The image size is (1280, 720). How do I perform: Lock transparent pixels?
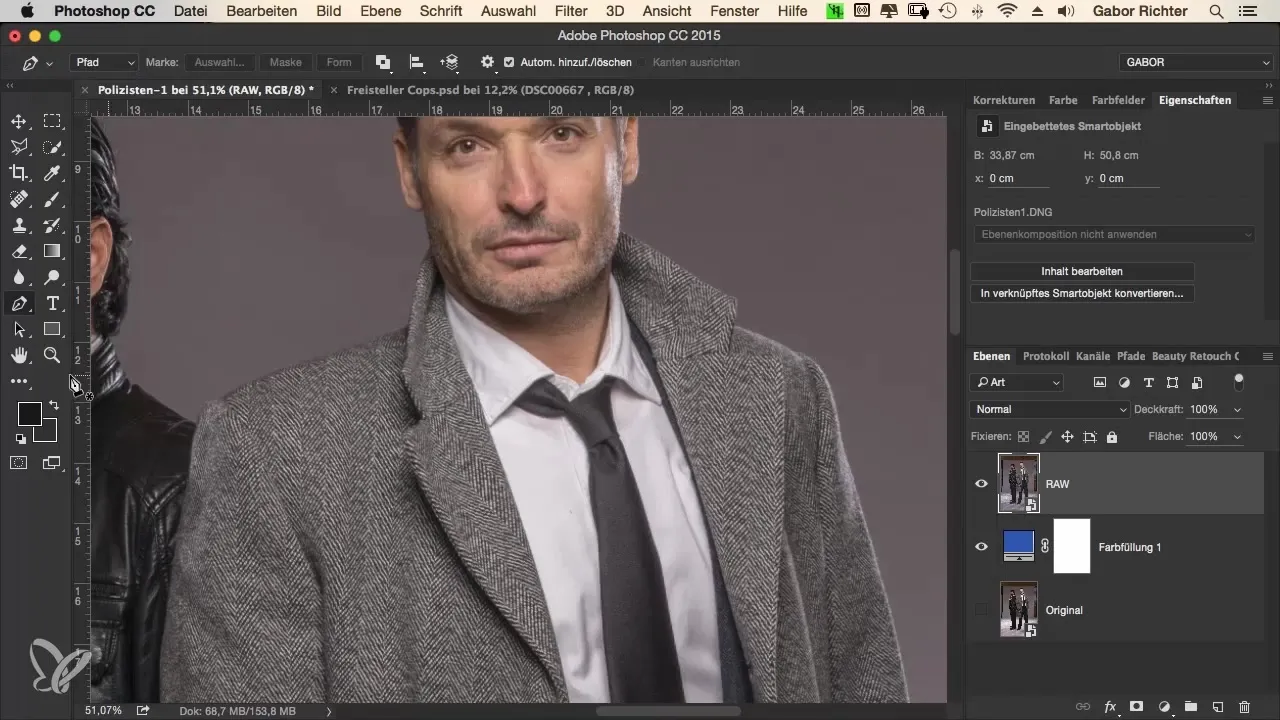tap(1023, 437)
